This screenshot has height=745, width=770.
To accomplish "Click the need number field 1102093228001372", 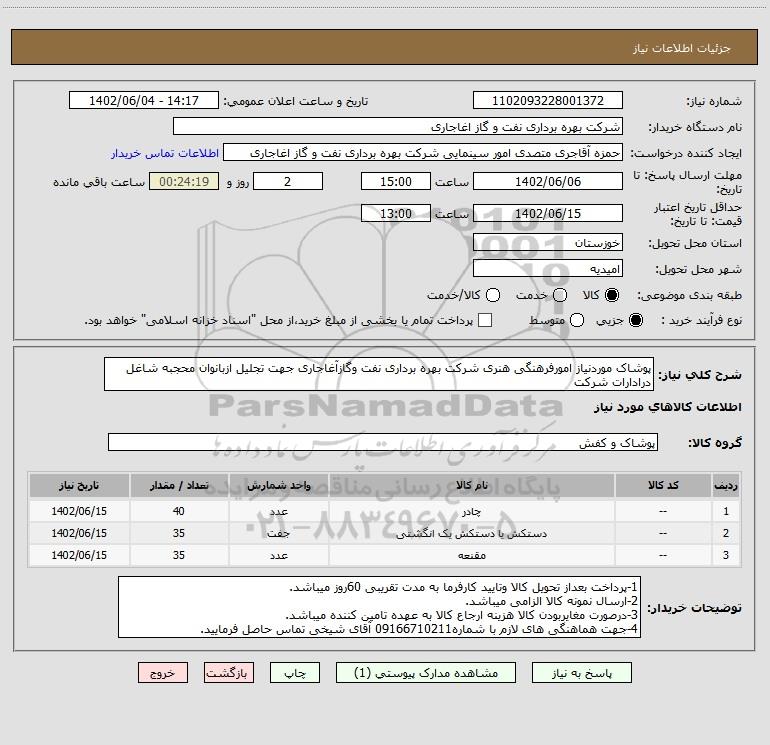I will 548,100.
